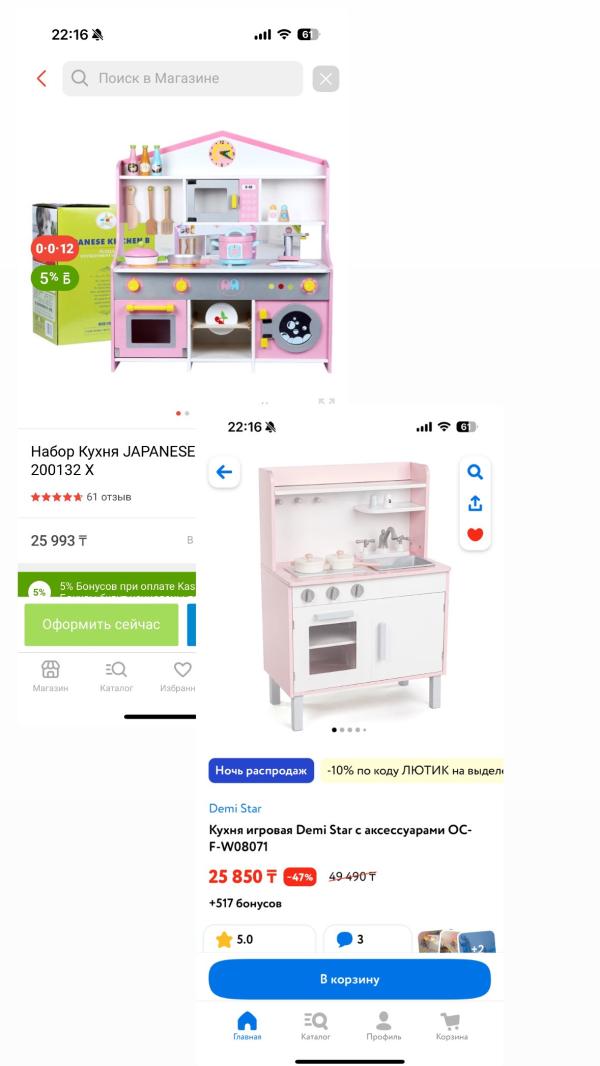Toggle the red heart favorite icon
The width and height of the screenshot is (600, 1066).
tap(475, 534)
